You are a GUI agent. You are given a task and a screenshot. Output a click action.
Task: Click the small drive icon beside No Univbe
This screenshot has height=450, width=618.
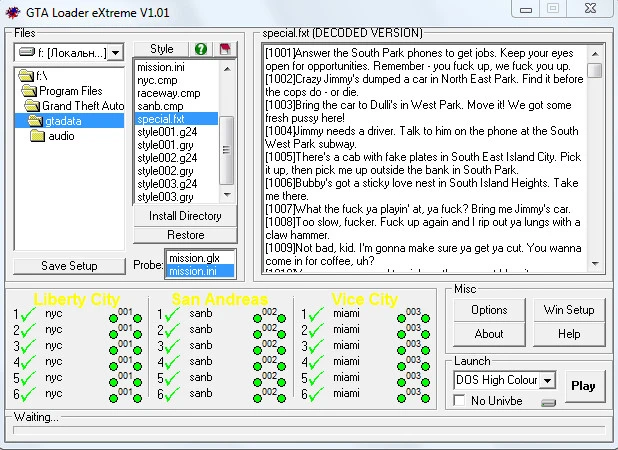click(x=548, y=402)
